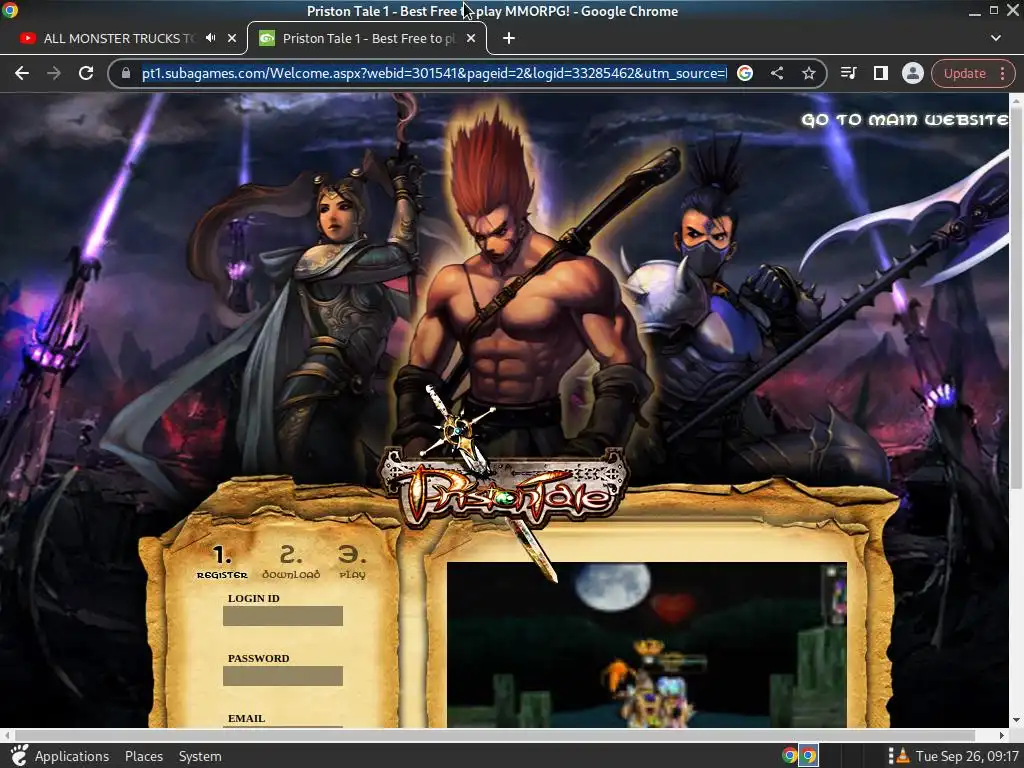Select step 1 Register
1024x768 pixels.
[x=222, y=562]
